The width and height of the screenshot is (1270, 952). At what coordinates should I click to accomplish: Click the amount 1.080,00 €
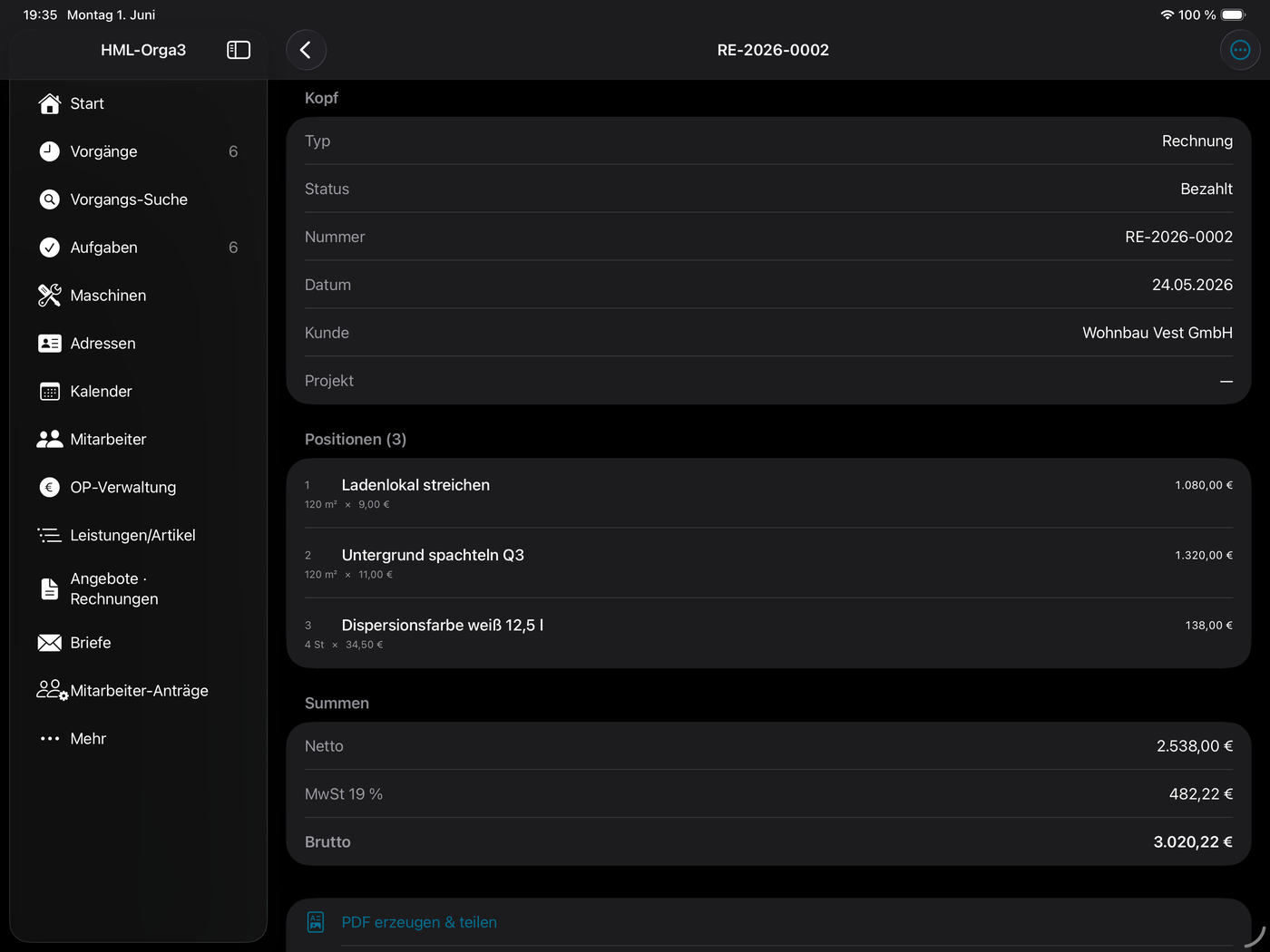pos(1204,485)
